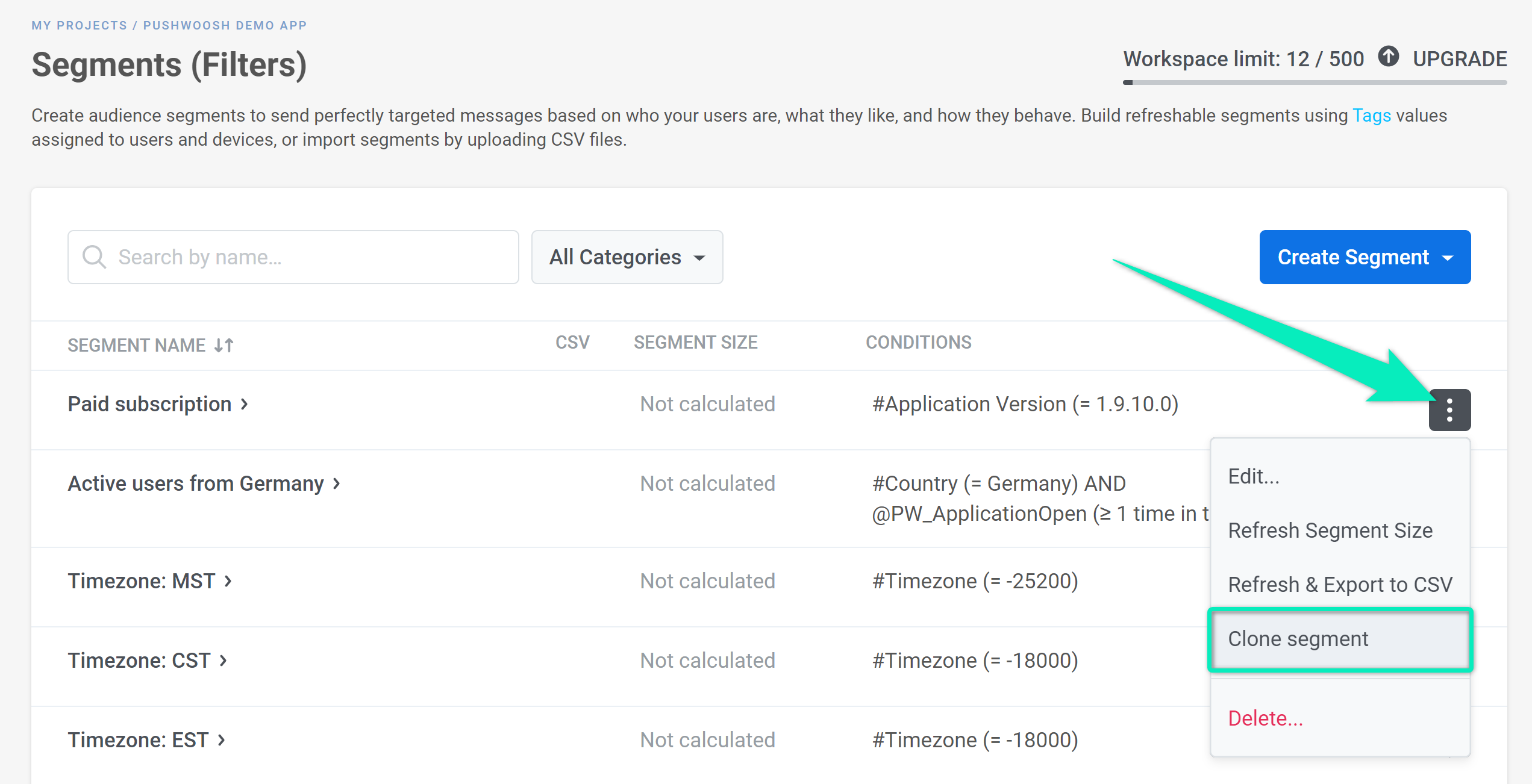Image resolution: width=1532 pixels, height=784 pixels.
Task: Click the search magnifier icon
Action: [x=94, y=257]
